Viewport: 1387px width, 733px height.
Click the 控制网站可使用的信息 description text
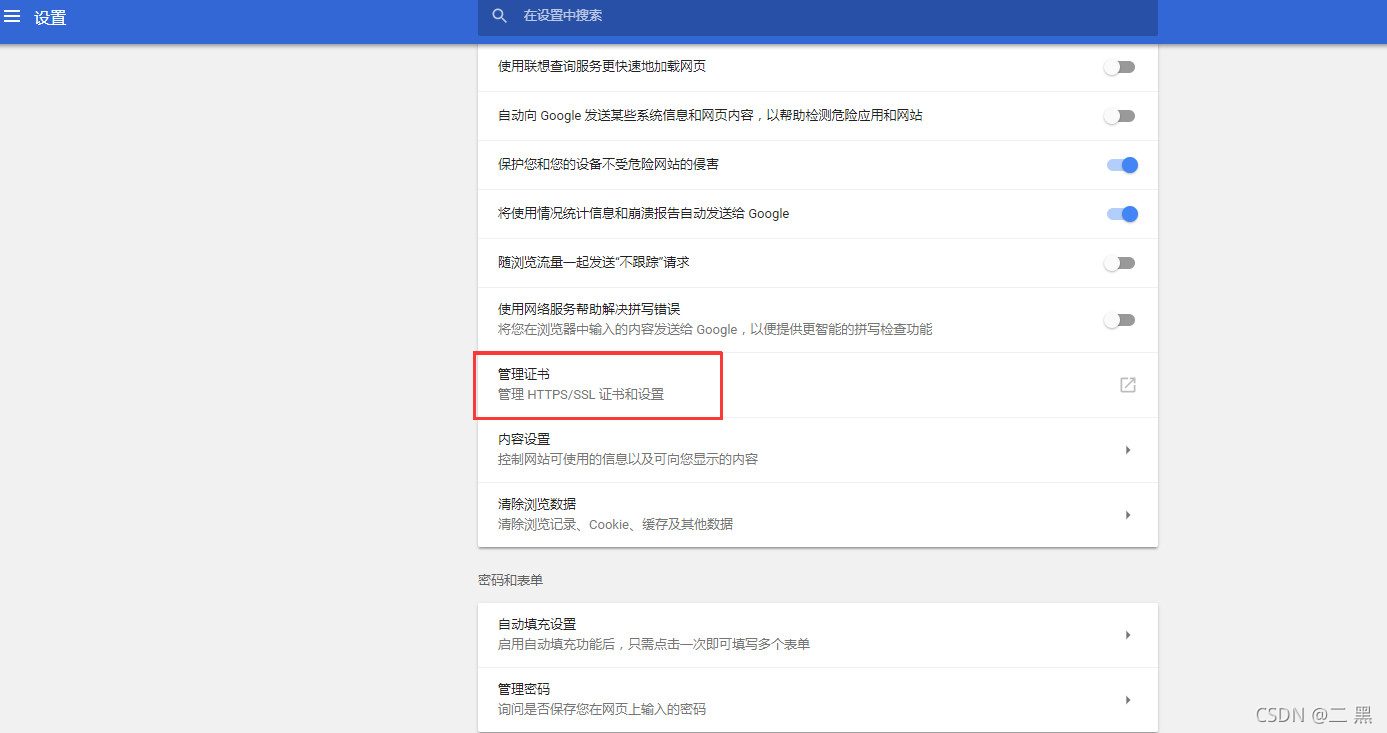(628, 459)
